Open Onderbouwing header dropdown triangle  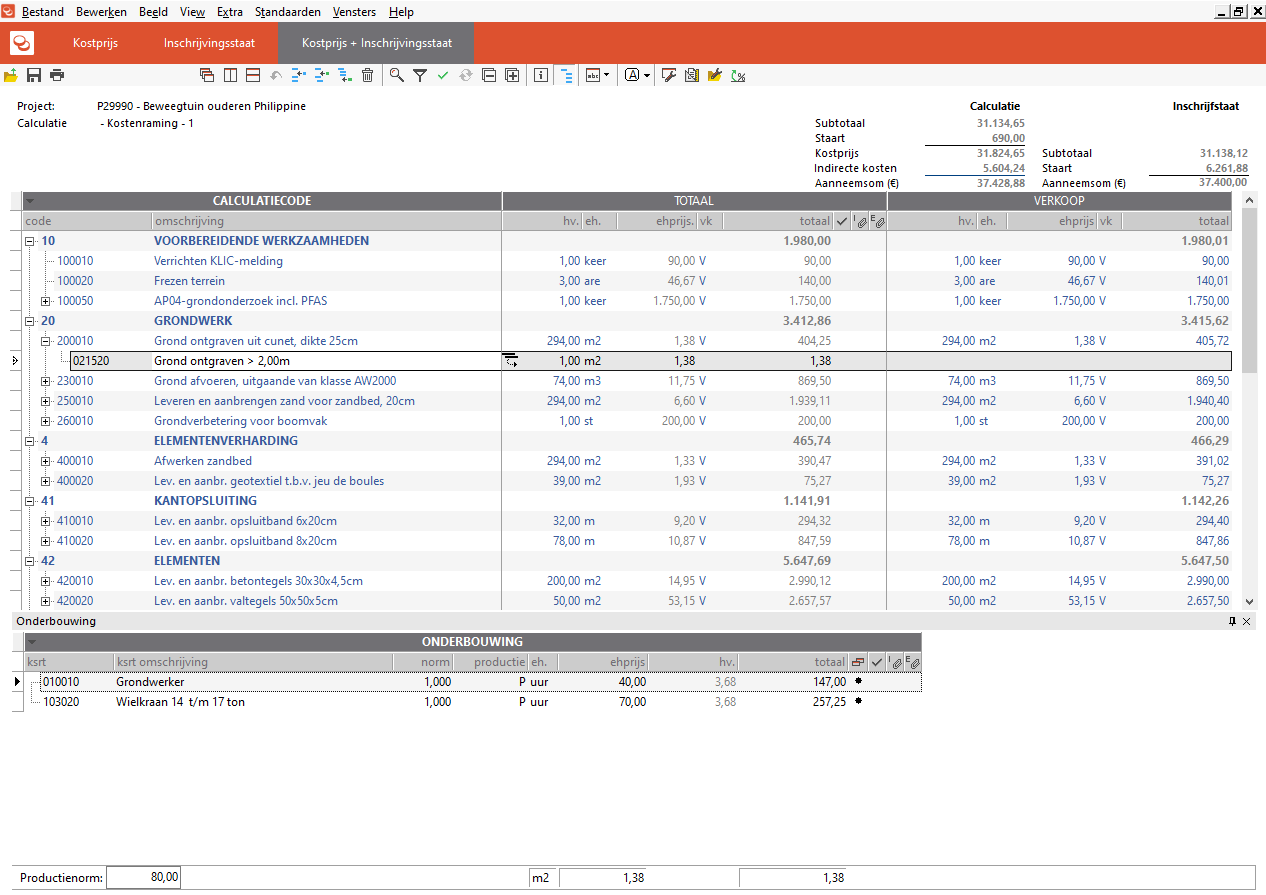tap(30, 642)
